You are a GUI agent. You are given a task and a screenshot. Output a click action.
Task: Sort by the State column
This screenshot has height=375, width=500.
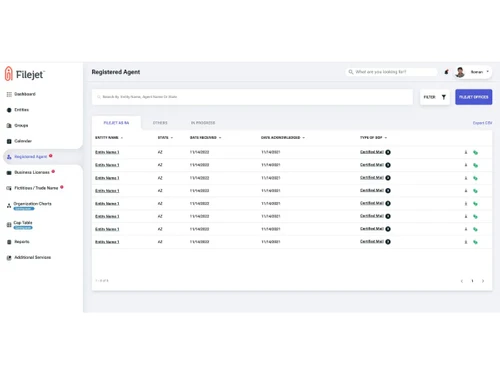[165, 138]
